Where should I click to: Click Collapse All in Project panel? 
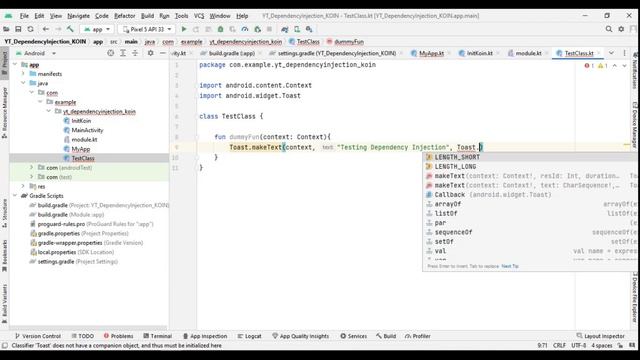(135, 53)
